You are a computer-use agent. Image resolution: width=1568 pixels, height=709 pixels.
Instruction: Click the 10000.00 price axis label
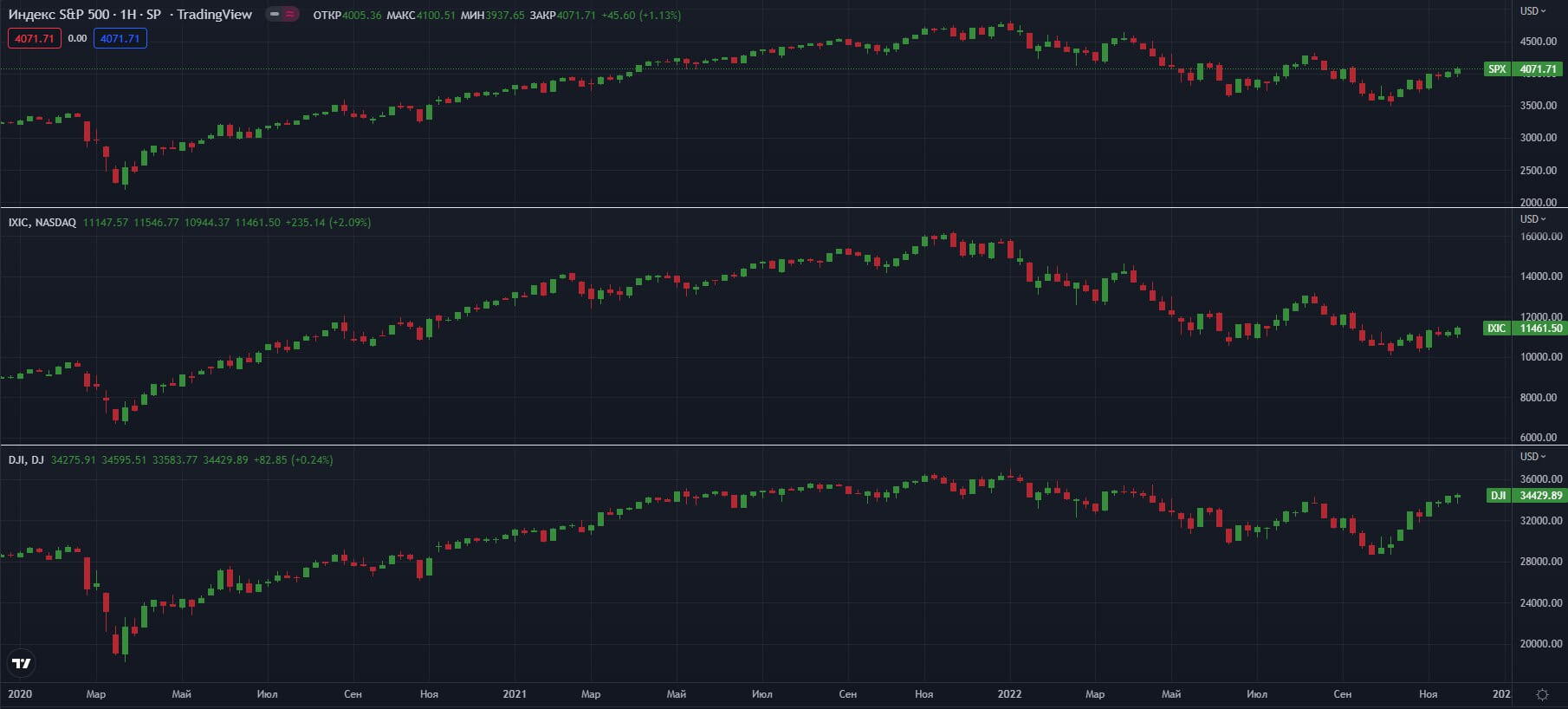(x=1541, y=357)
